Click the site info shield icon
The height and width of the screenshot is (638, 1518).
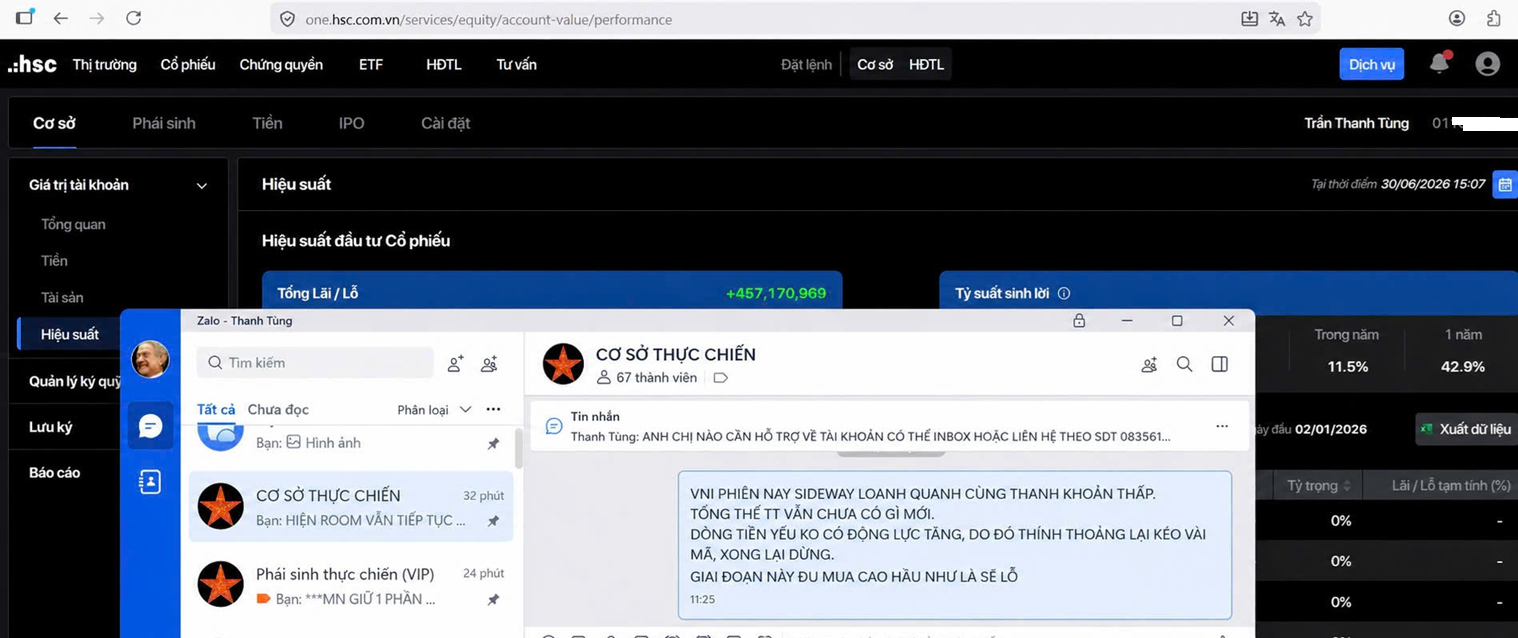[x=287, y=19]
